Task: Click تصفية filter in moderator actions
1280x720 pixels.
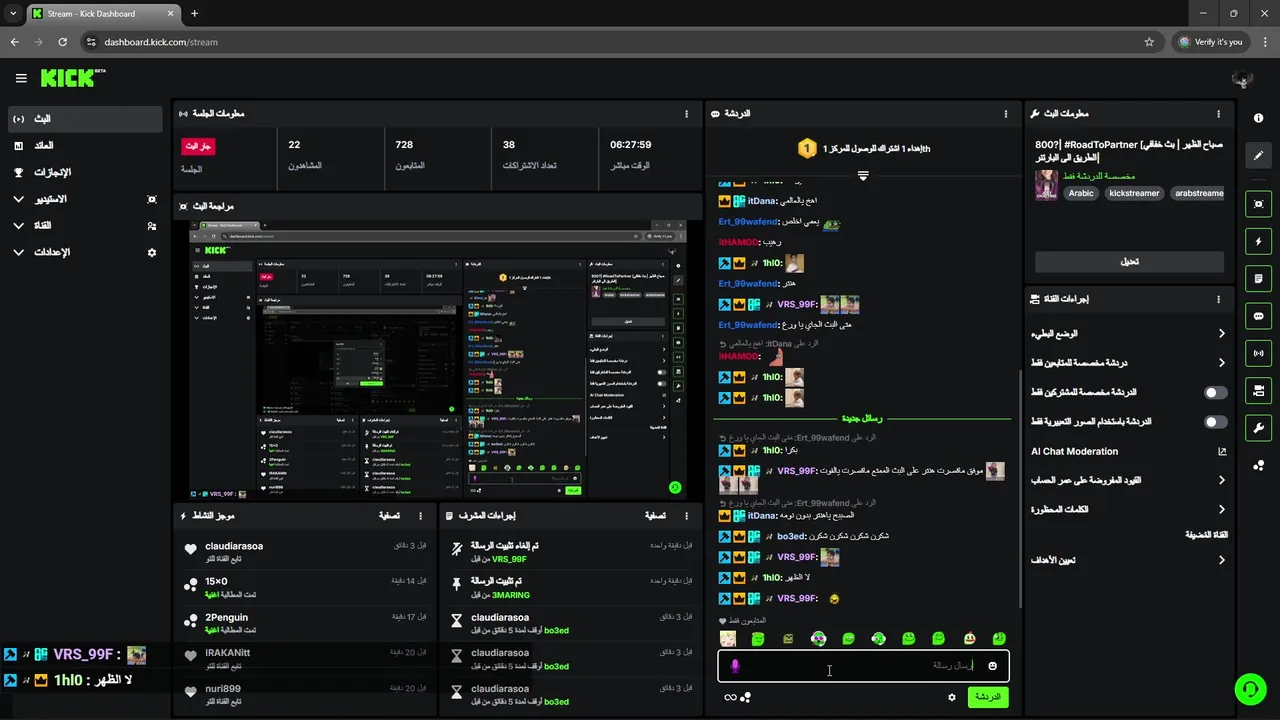Action: coord(654,516)
